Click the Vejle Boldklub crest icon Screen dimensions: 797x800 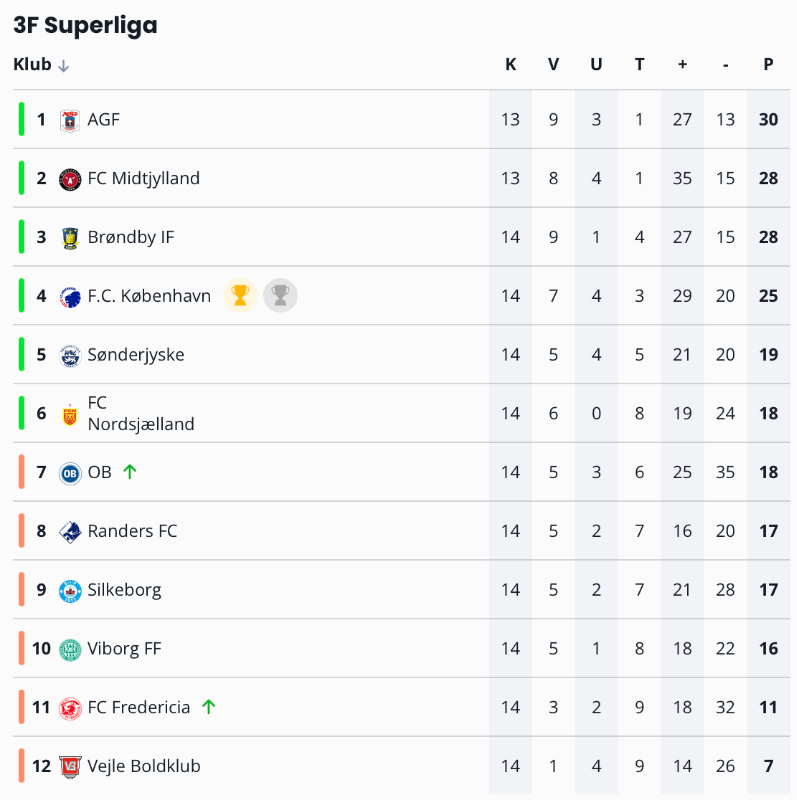tap(69, 767)
